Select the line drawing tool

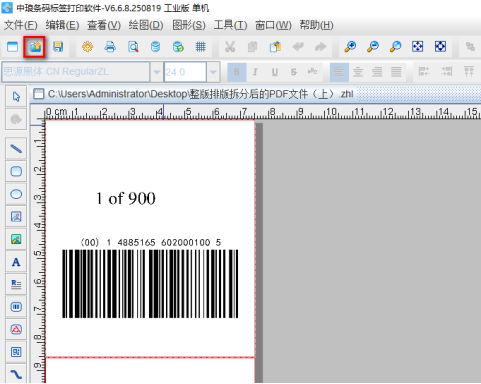click(x=16, y=149)
